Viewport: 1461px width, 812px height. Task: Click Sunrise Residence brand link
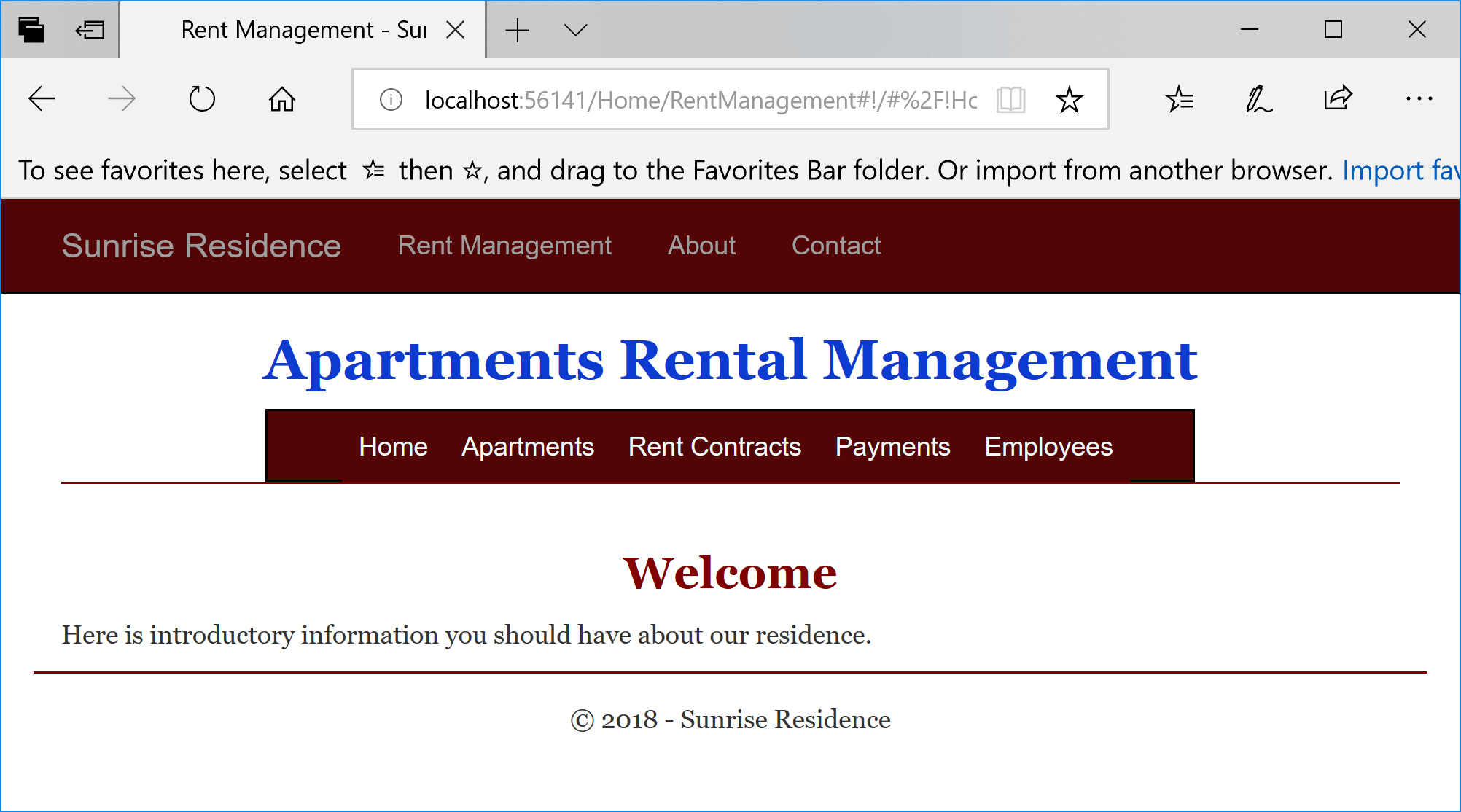201,246
